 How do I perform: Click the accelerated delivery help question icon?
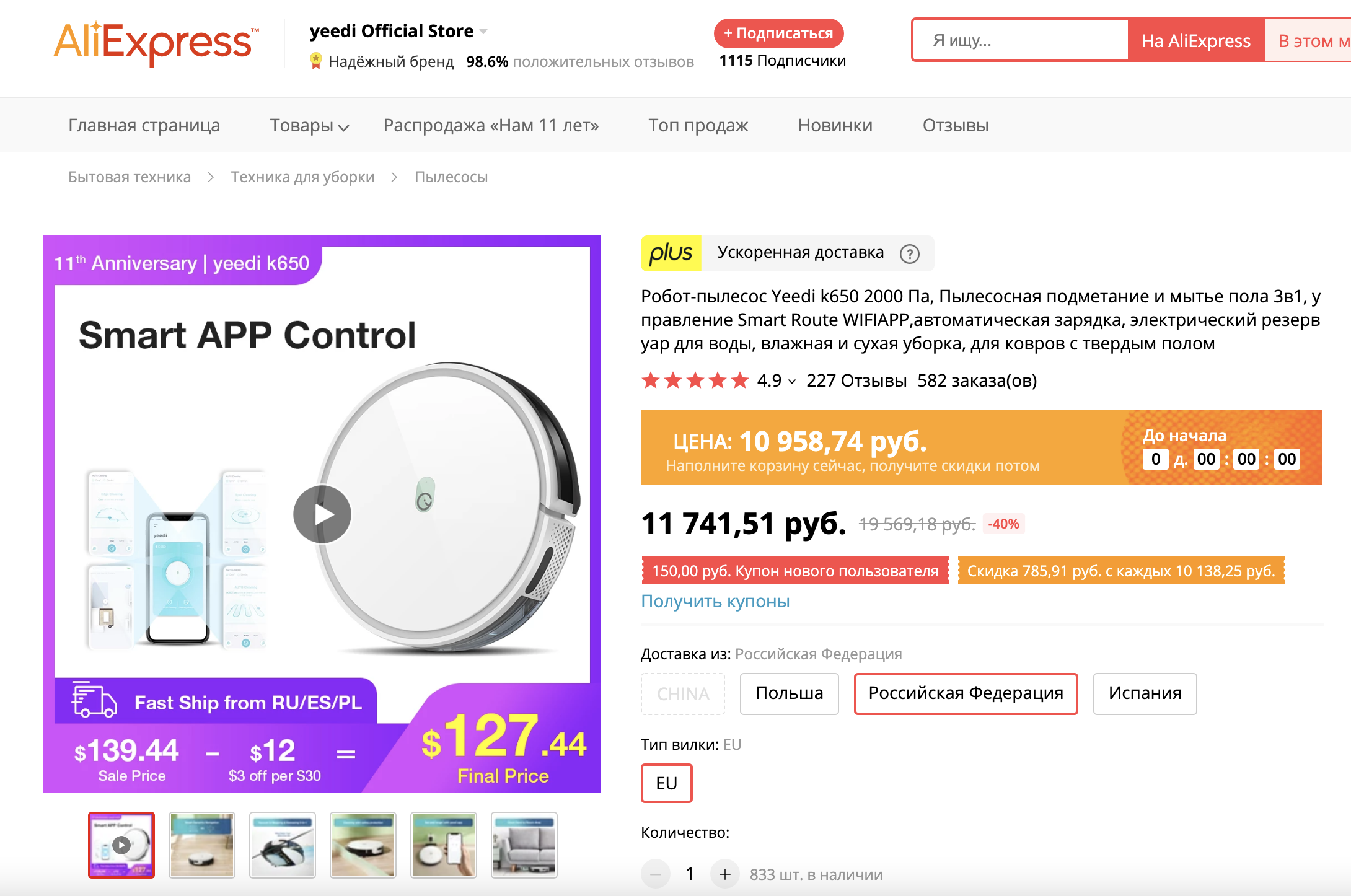pyautogui.click(x=910, y=254)
